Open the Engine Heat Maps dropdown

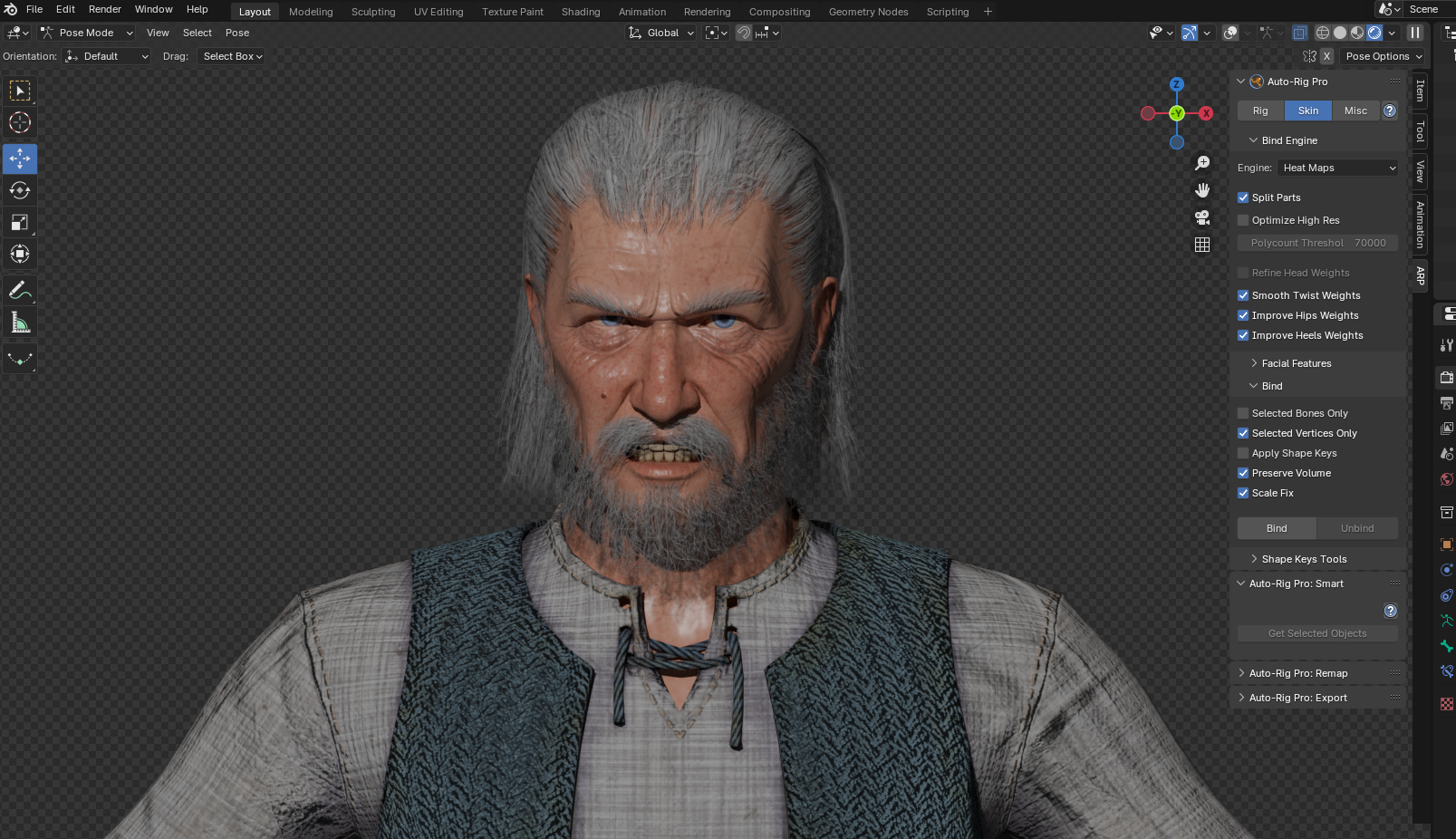coord(1338,168)
